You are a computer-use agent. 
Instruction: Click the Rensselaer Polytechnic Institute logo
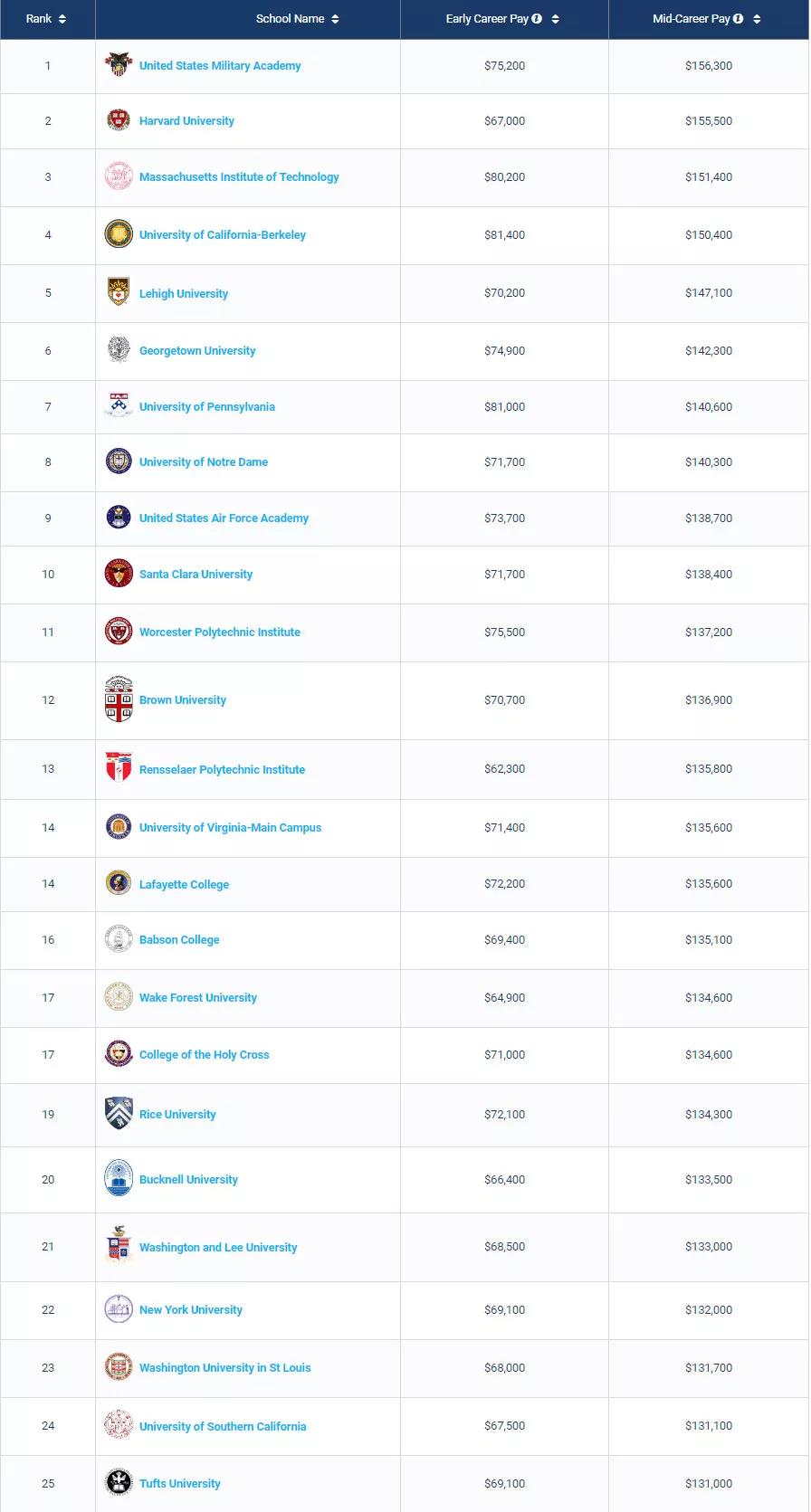point(119,768)
